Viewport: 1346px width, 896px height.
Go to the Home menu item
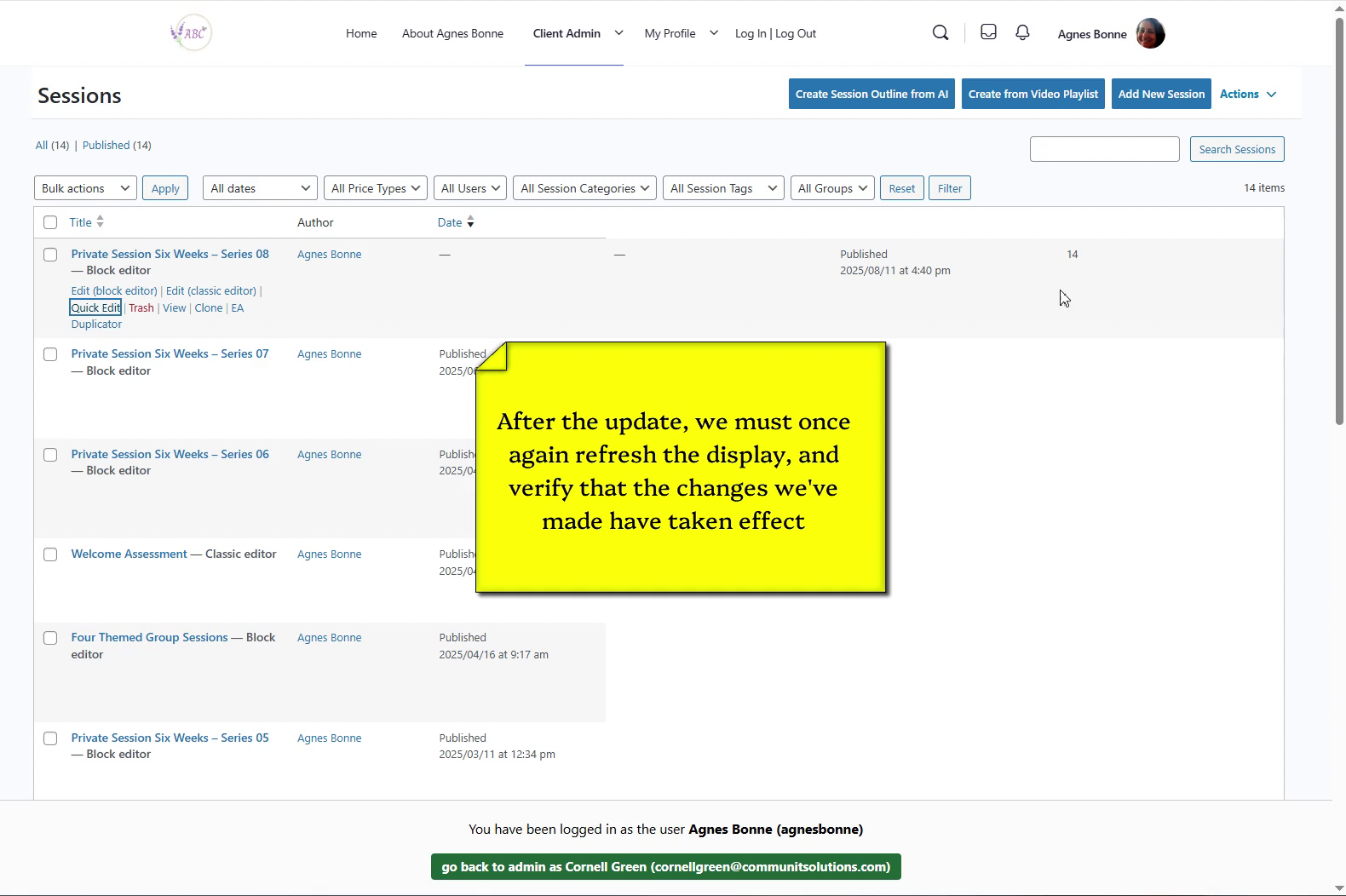[361, 34]
